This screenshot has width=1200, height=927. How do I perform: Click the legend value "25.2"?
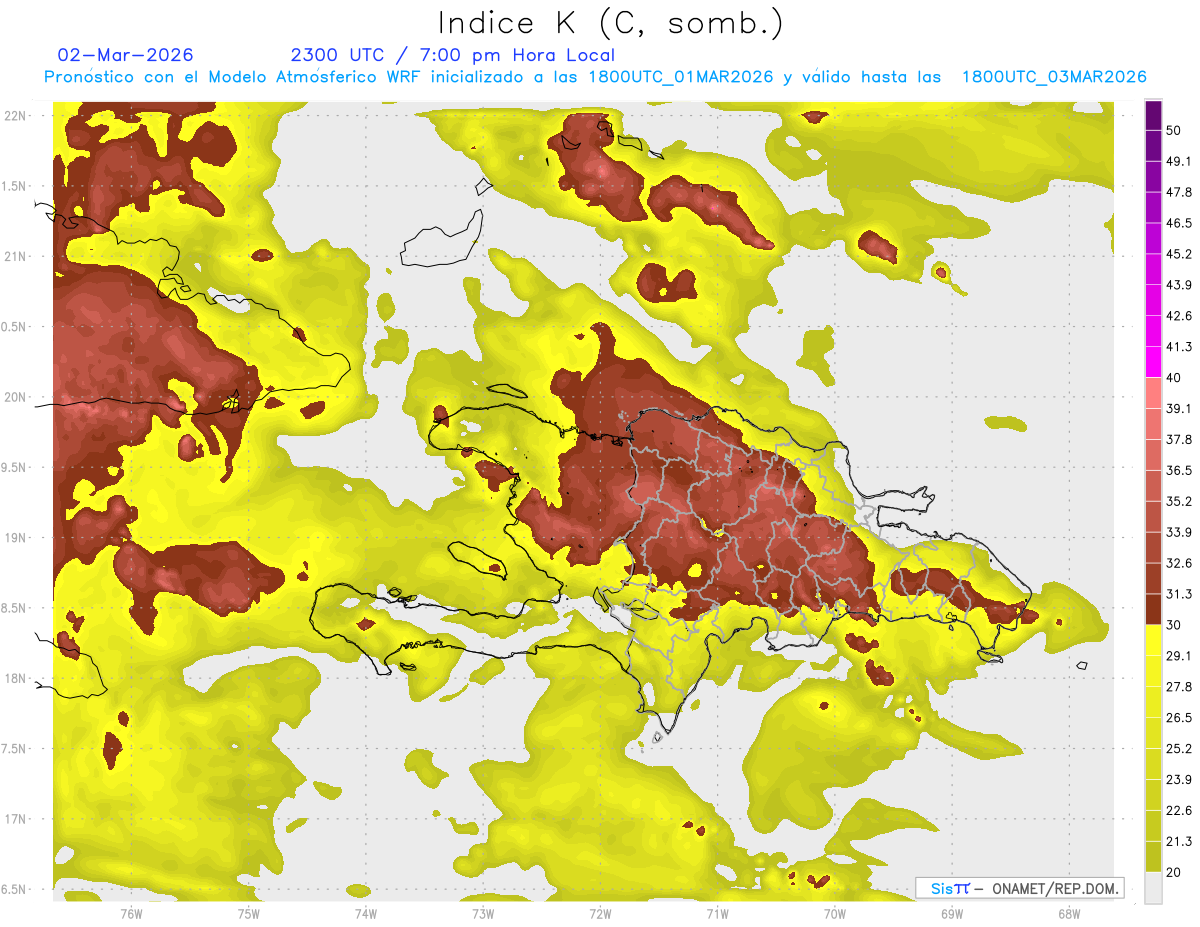tap(1179, 749)
